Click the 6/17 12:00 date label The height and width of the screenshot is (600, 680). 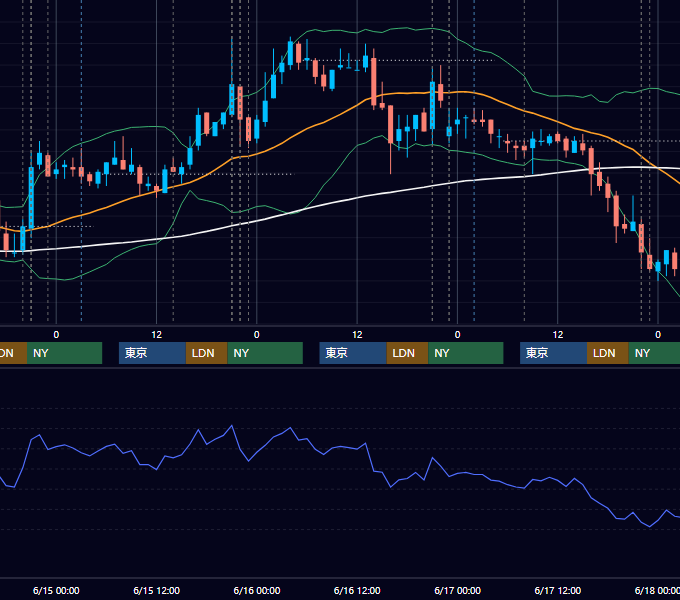click(558, 590)
